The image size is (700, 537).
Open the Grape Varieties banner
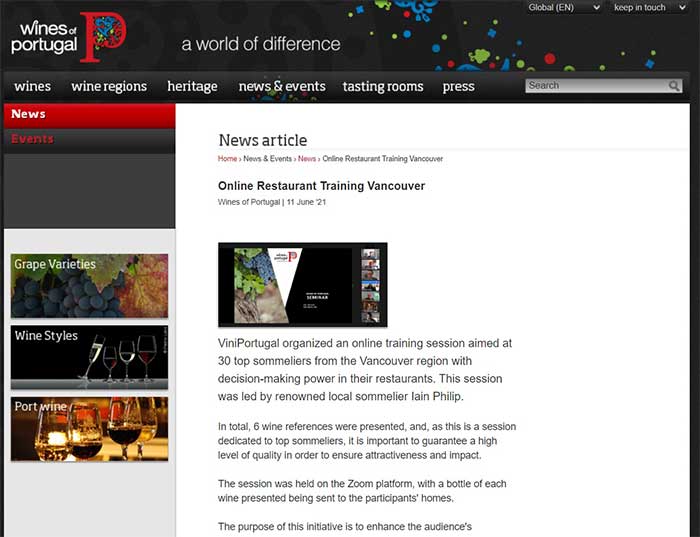click(89, 286)
